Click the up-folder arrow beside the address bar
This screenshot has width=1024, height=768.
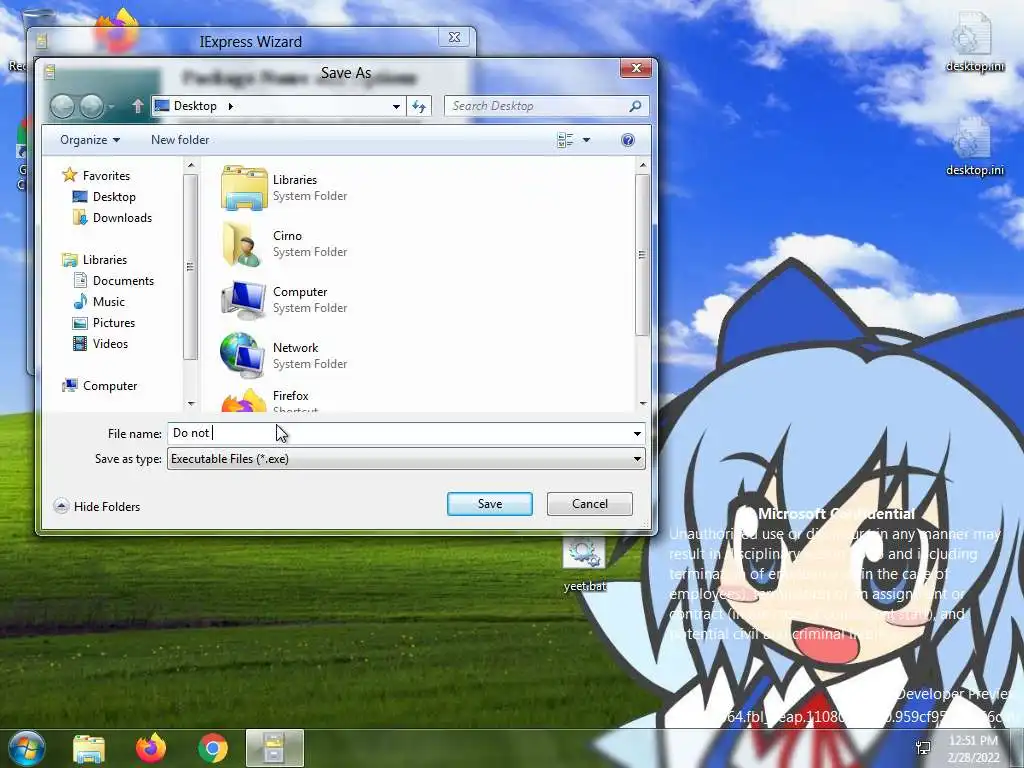pos(137,106)
